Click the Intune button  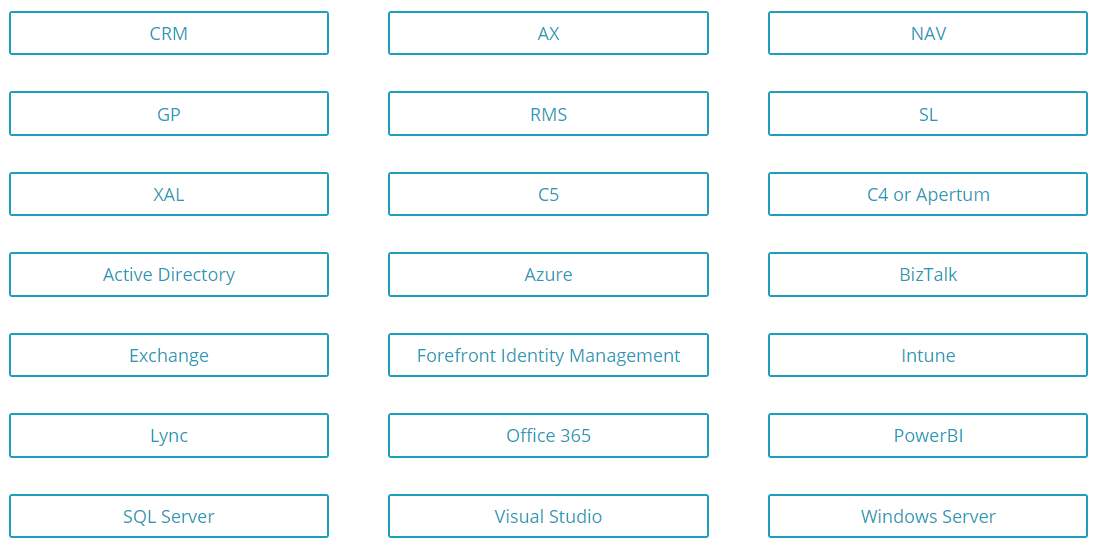tap(927, 355)
